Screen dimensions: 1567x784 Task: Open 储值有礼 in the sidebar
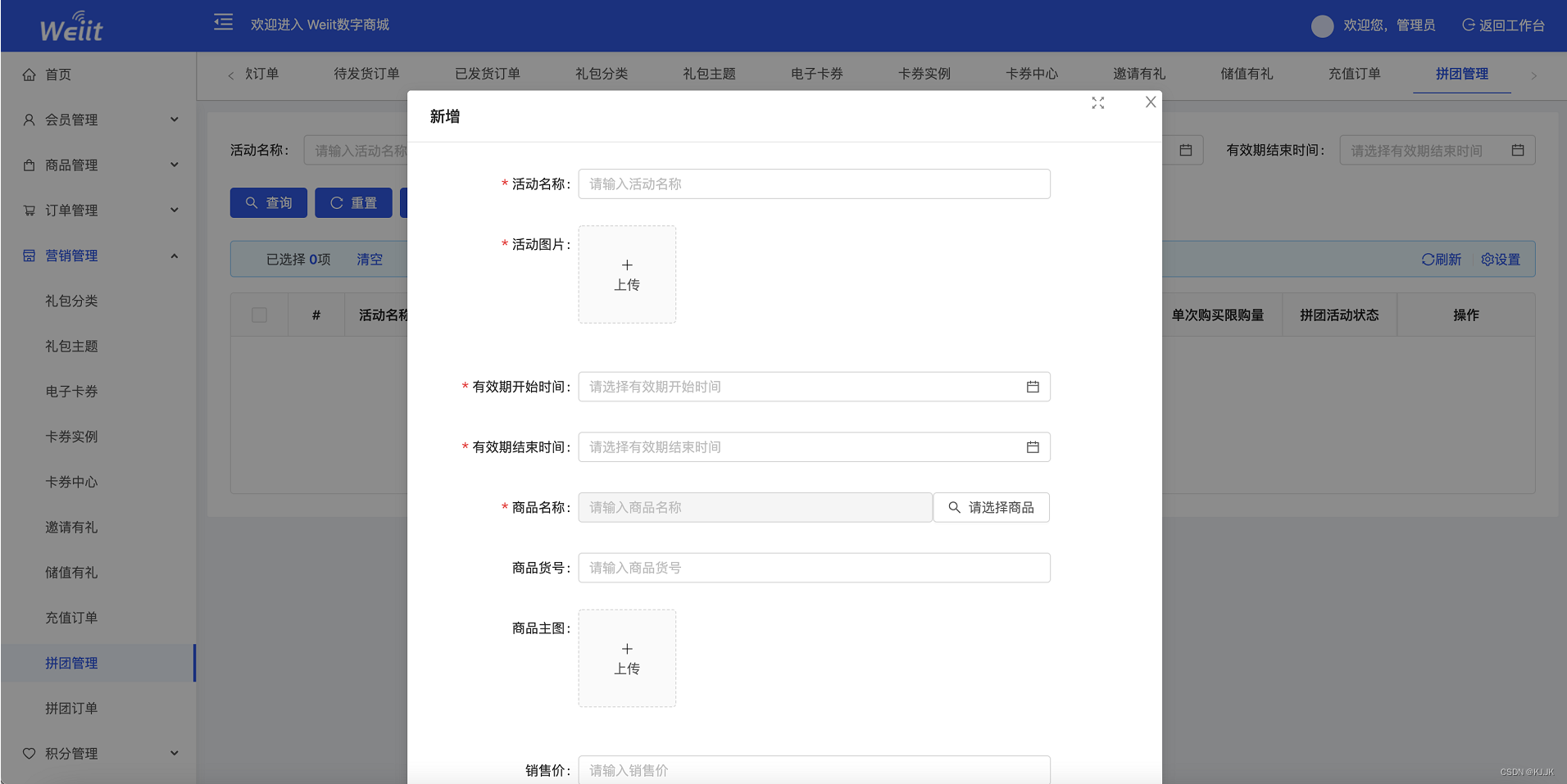[71, 573]
